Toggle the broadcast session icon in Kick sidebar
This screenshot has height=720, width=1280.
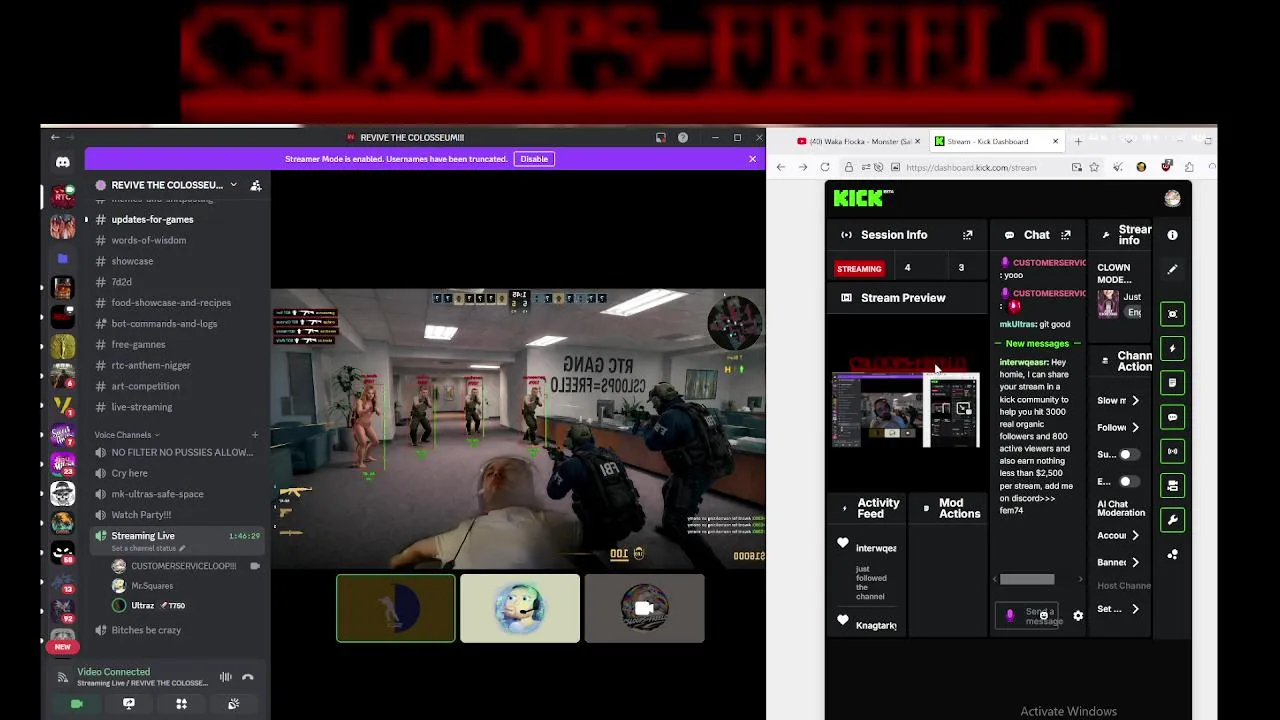1172,451
